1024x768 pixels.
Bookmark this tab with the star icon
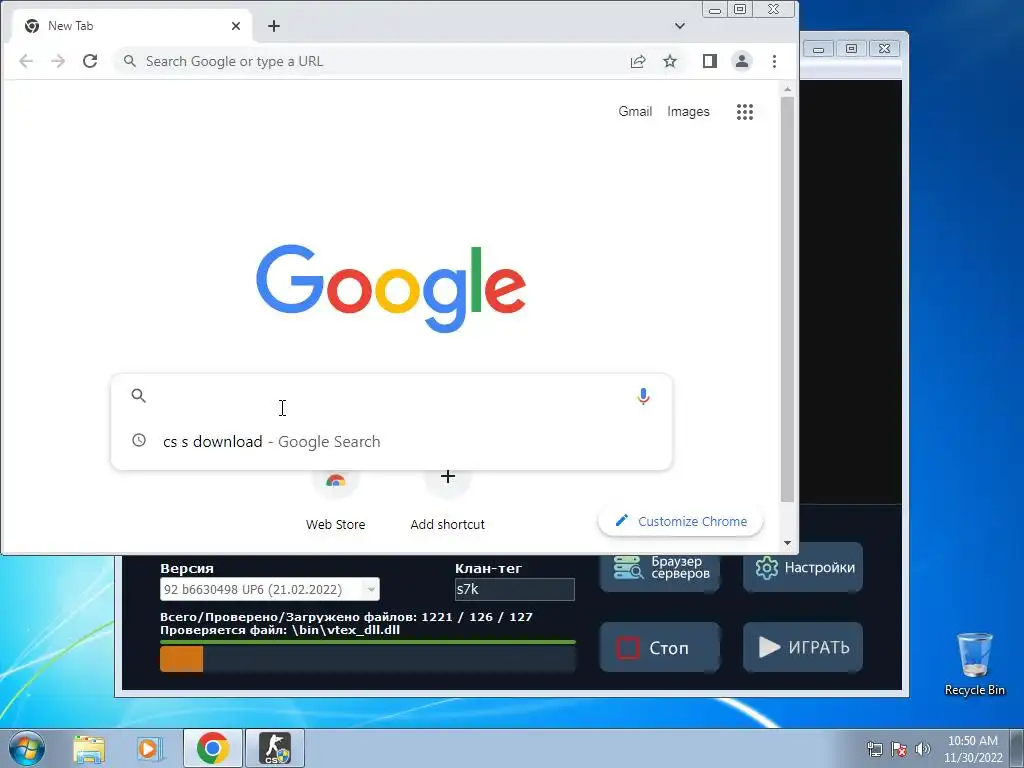pyautogui.click(x=670, y=61)
